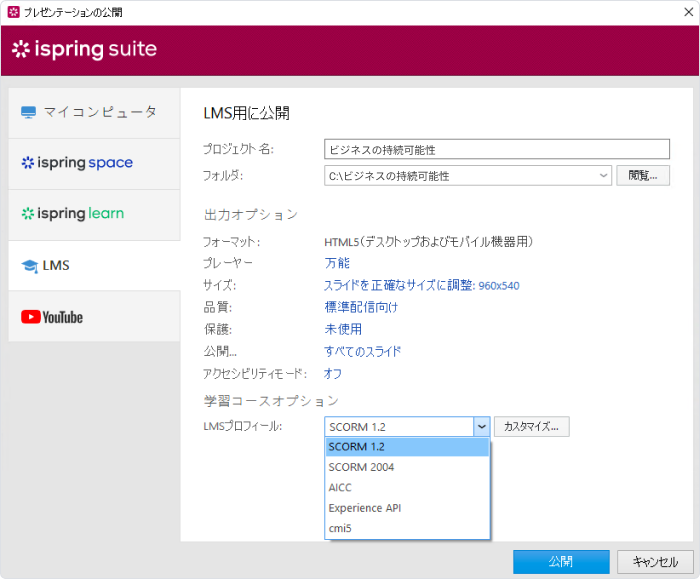This screenshot has height=579, width=700.
Task: Click the LMS用に公開 heading
Action: (x=246, y=113)
